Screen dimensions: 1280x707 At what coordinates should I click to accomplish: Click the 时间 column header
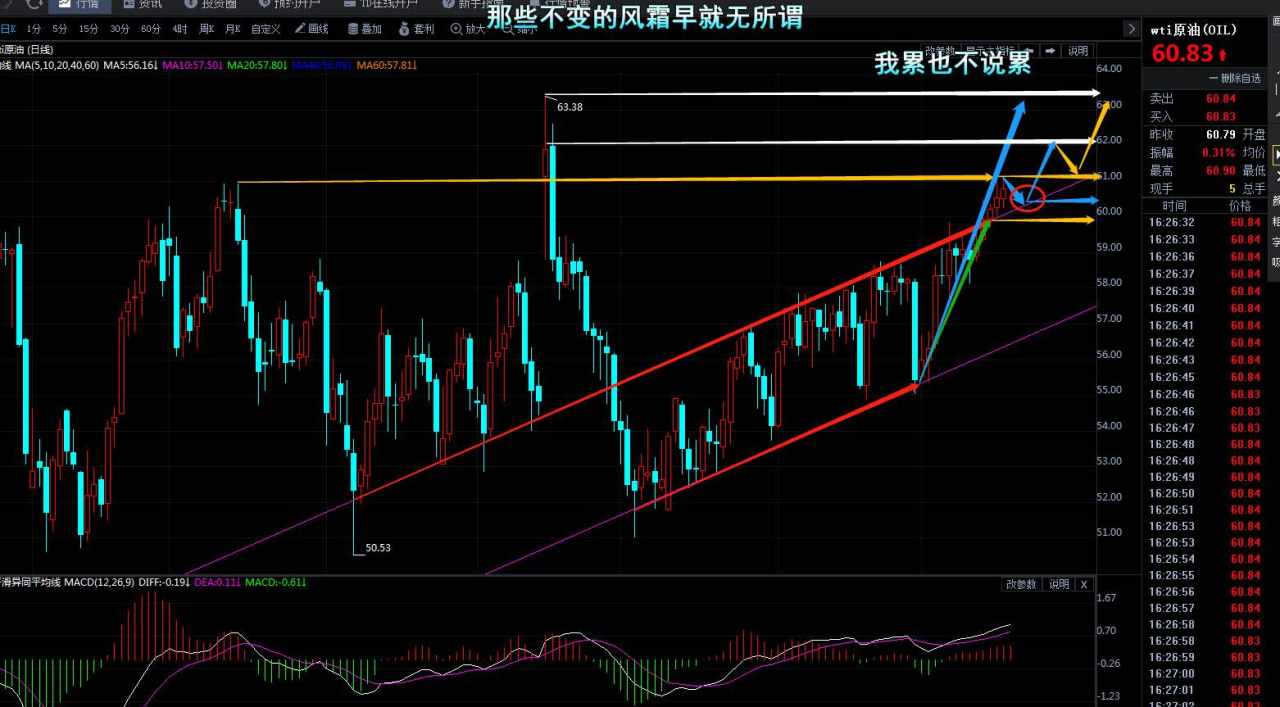[1175, 205]
